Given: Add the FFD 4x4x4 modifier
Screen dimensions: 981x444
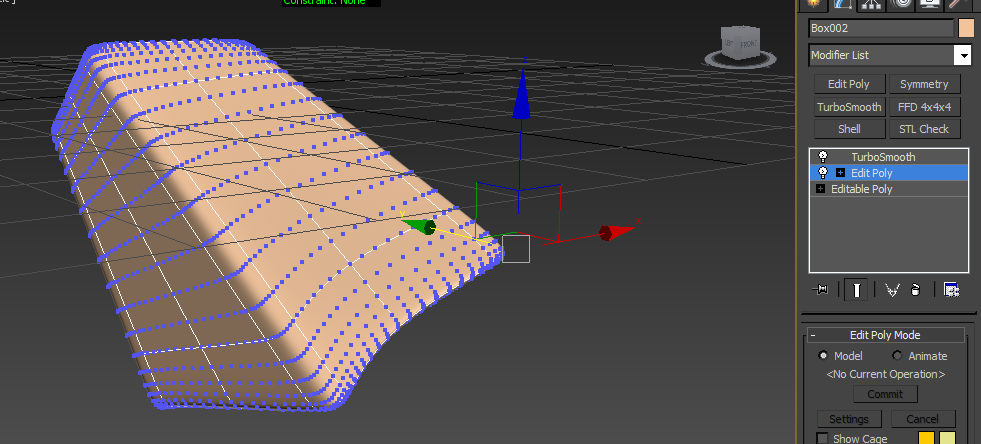Looking at the screenshot, I should click(924, 107).
